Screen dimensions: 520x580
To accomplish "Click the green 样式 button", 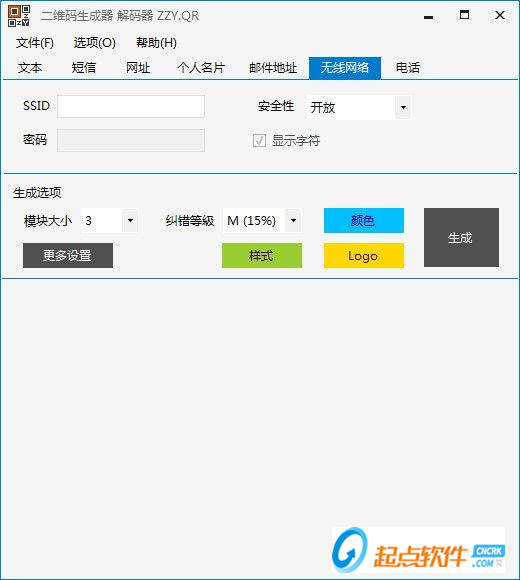I will point(262,256).
